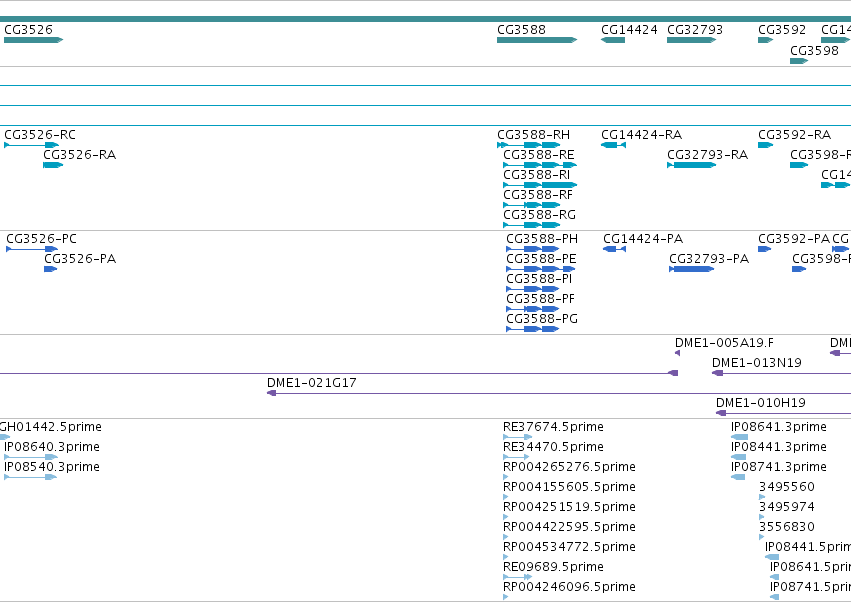Select the CG14424-PA protein feature
Screen dimensions: 851x602
coord(614,249)
